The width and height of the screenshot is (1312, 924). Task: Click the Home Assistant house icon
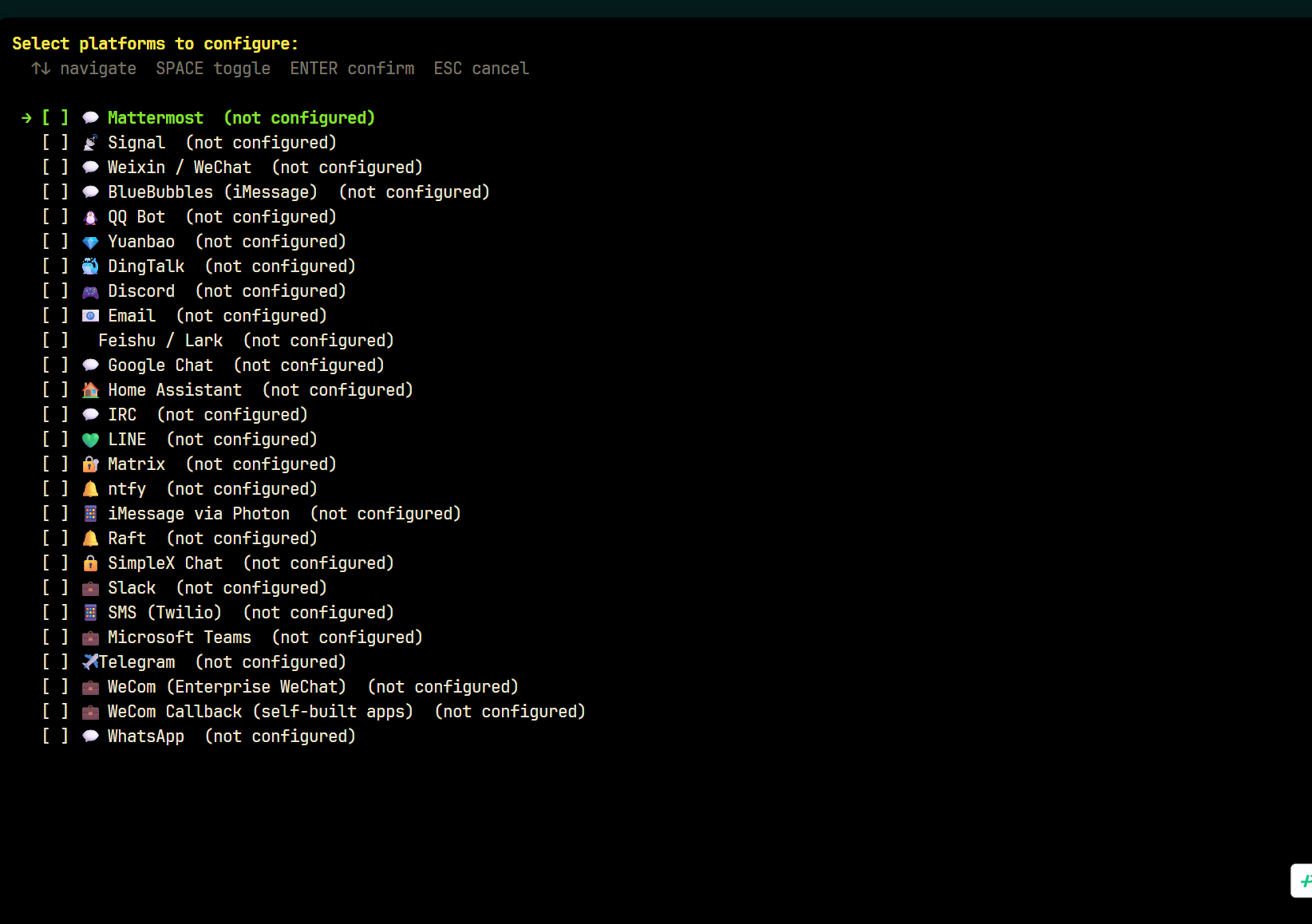[x=91, y=390]
